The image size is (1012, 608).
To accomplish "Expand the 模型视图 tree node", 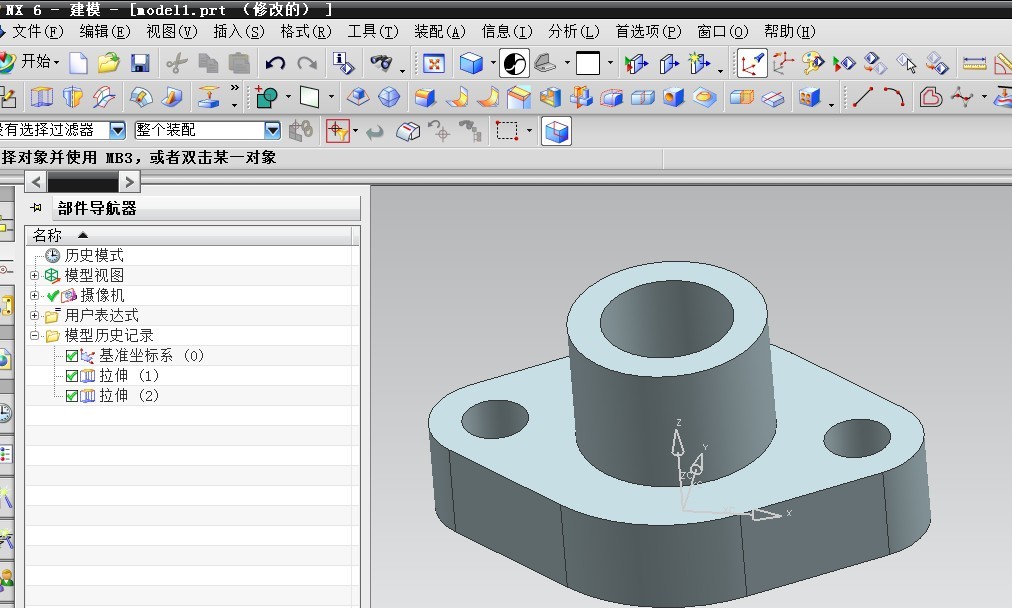I will click(x=34, y=276).
